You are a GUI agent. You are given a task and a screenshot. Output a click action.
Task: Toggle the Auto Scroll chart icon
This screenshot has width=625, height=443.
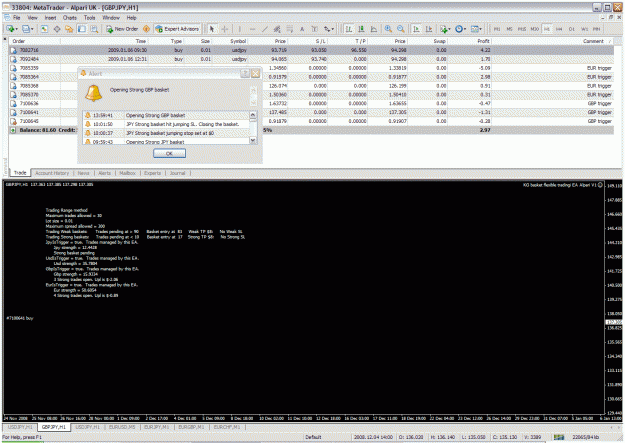(416, 29)
